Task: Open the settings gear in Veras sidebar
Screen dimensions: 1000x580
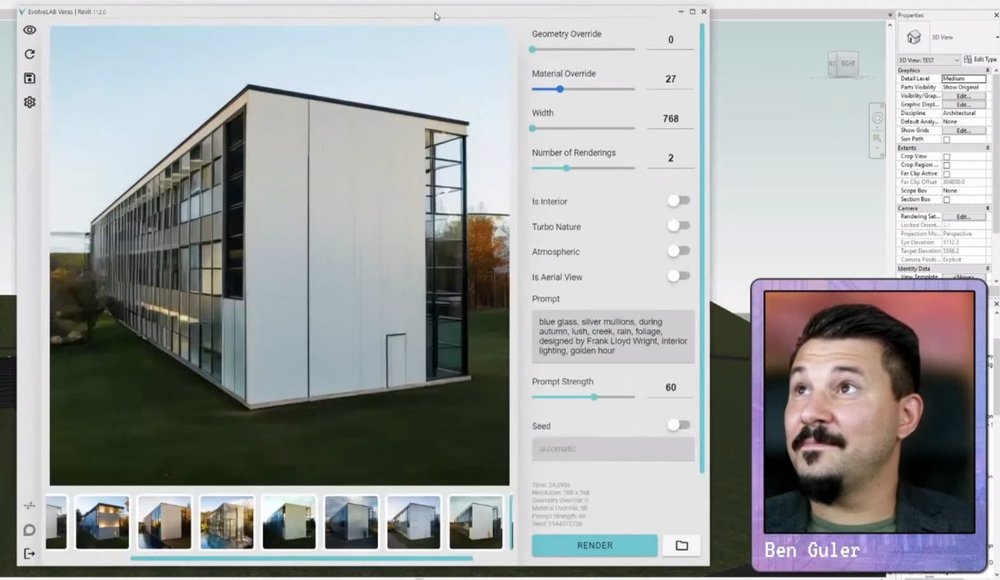Action: (x=29, y=102)
